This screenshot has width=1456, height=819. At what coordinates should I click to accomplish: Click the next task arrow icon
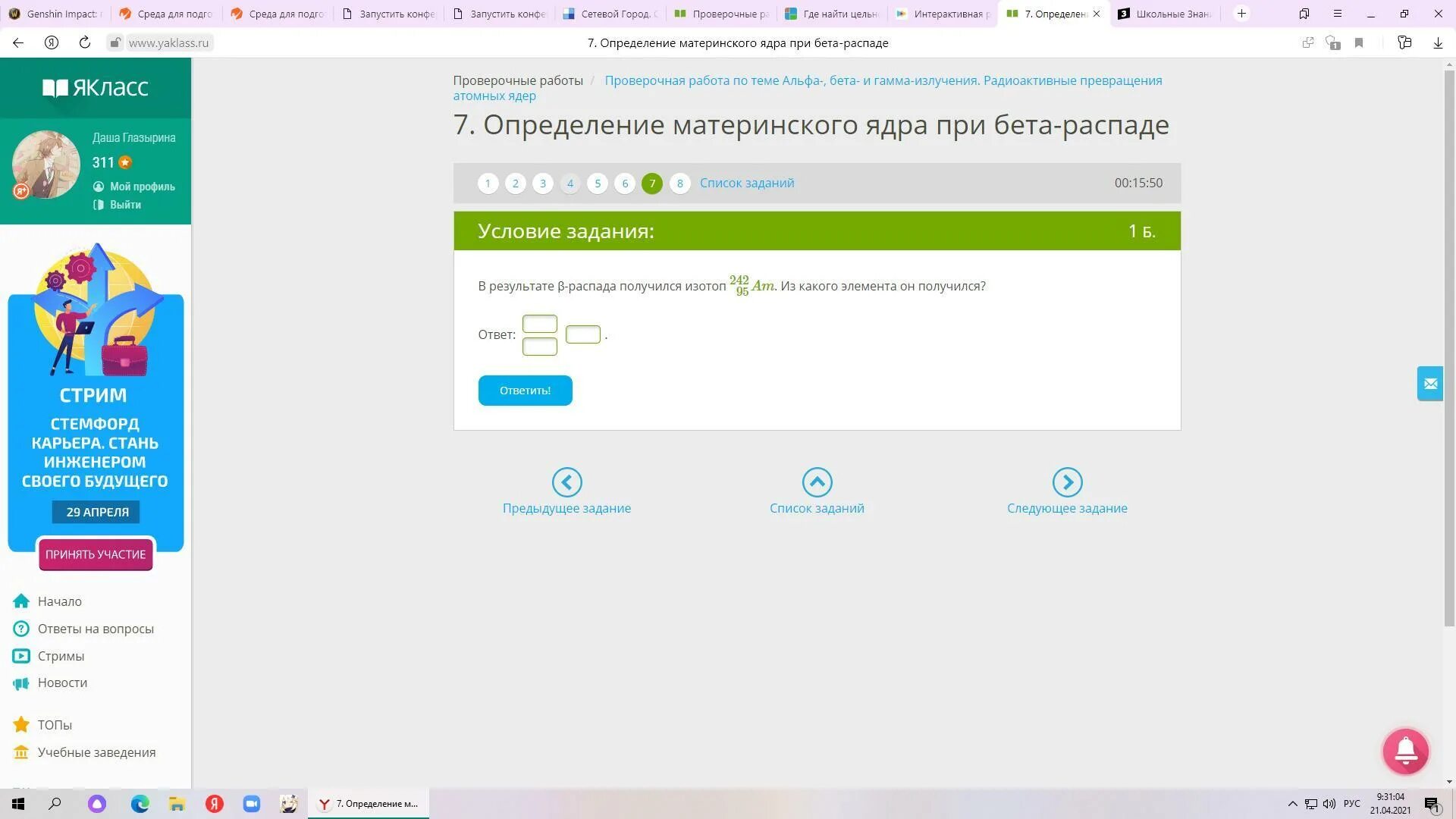coord(1067,482)
